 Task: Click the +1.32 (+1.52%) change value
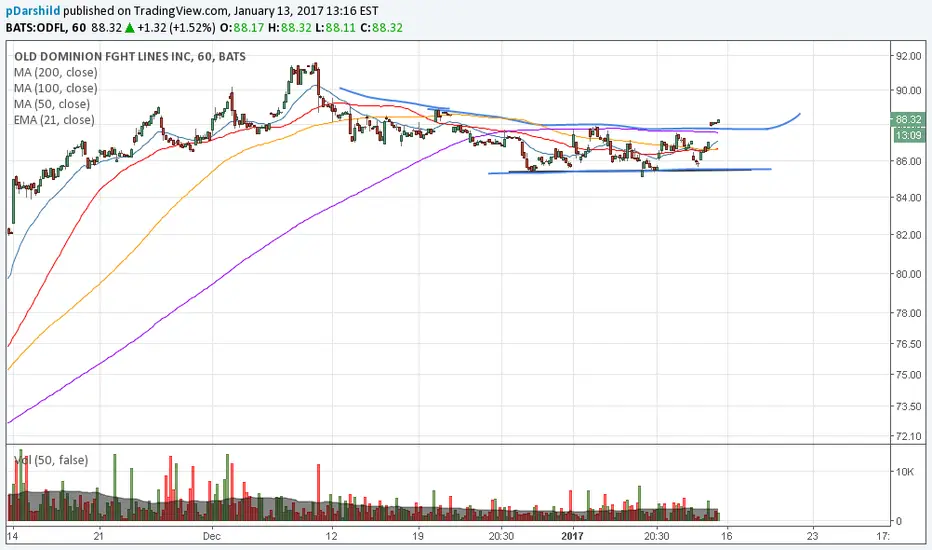point(175,28)
